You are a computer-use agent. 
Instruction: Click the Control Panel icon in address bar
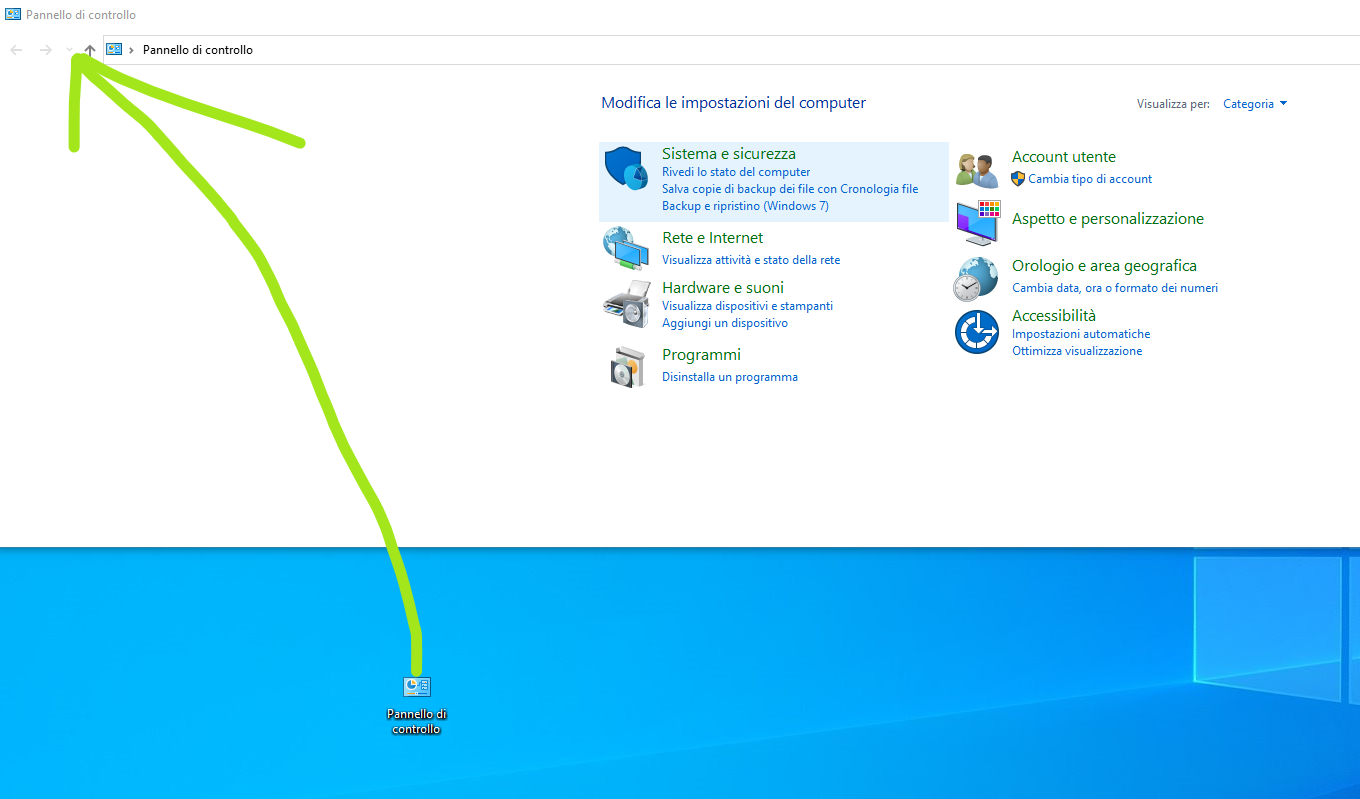[114, 49]
